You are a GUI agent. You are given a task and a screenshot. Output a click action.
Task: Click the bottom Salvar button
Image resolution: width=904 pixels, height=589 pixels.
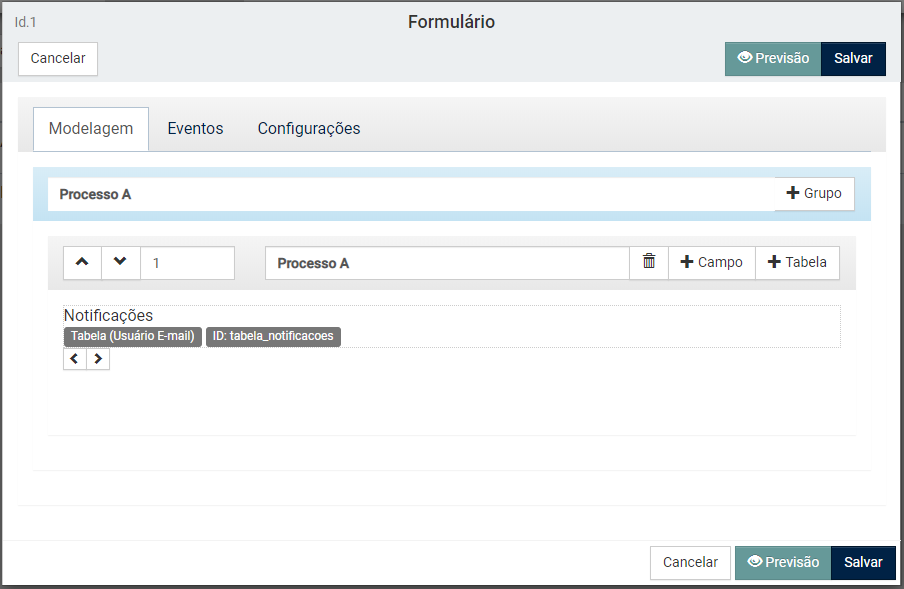[863, 562]
